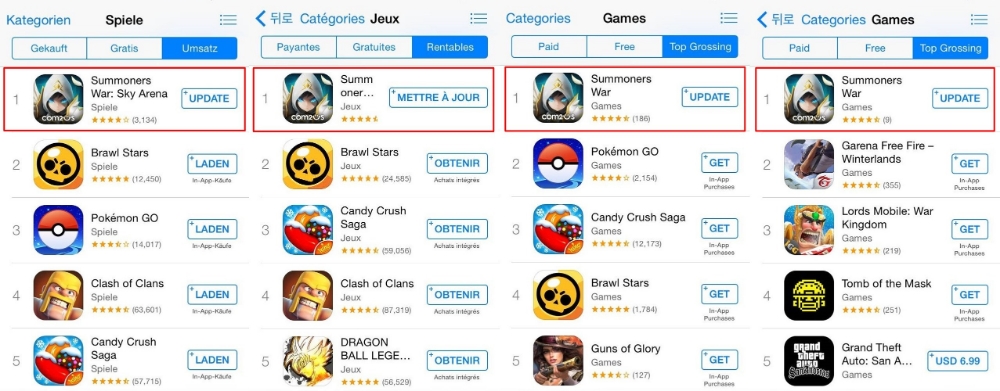The width and height of the screenshot is (1000, 391).
Task: Open the DRAGON BALL LEGENDS app icon
Action: pyautogui.click(x=308, y=361)
